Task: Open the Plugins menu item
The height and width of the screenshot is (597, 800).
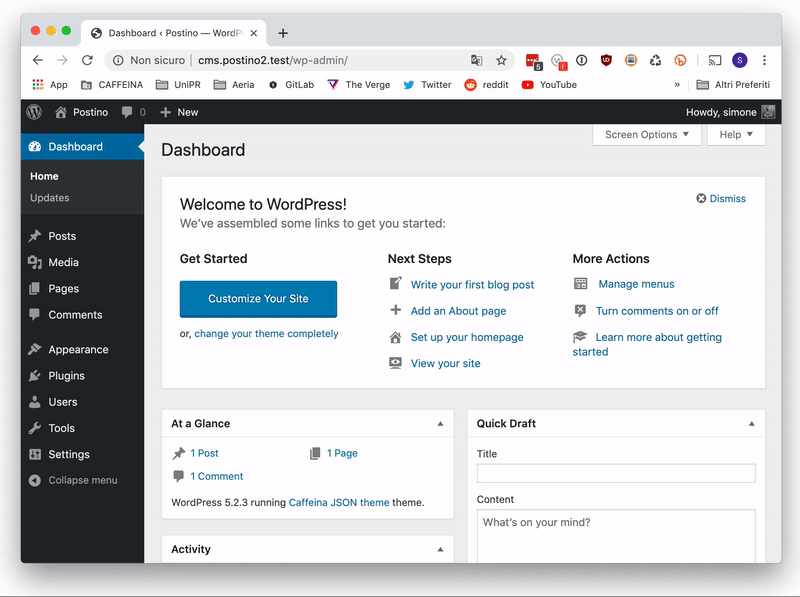Action: click(x=82, y=376)
